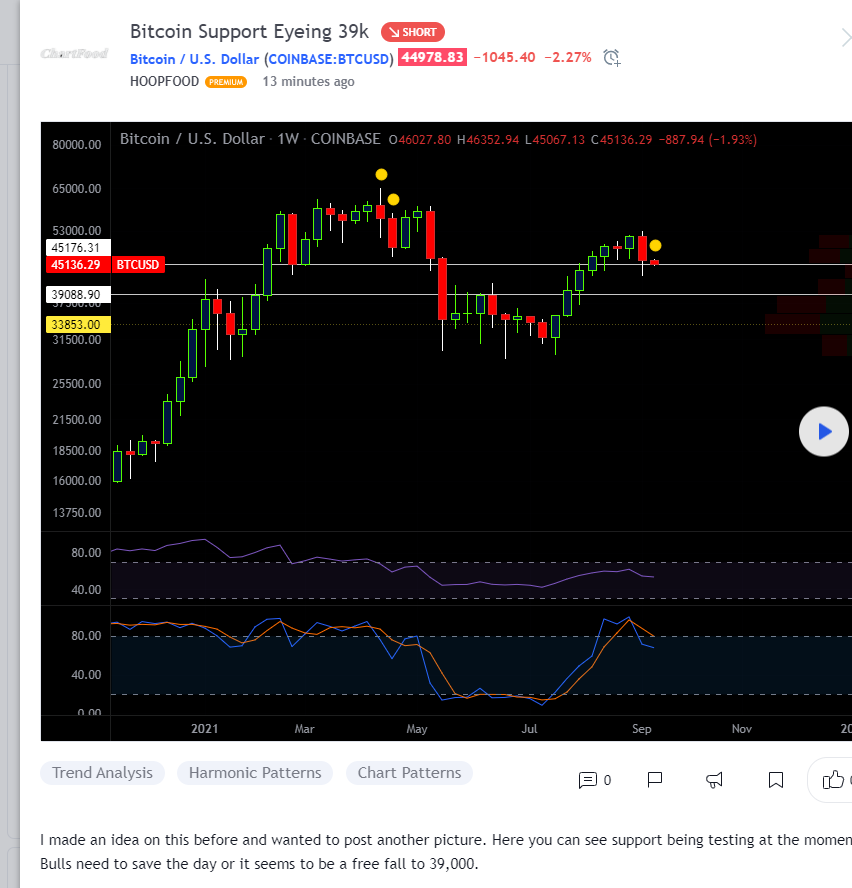Click the yellow dot marker near Sep candle
Image resolution: width=852 pixels, height=888 pixels.
click(x=655, y=245)
